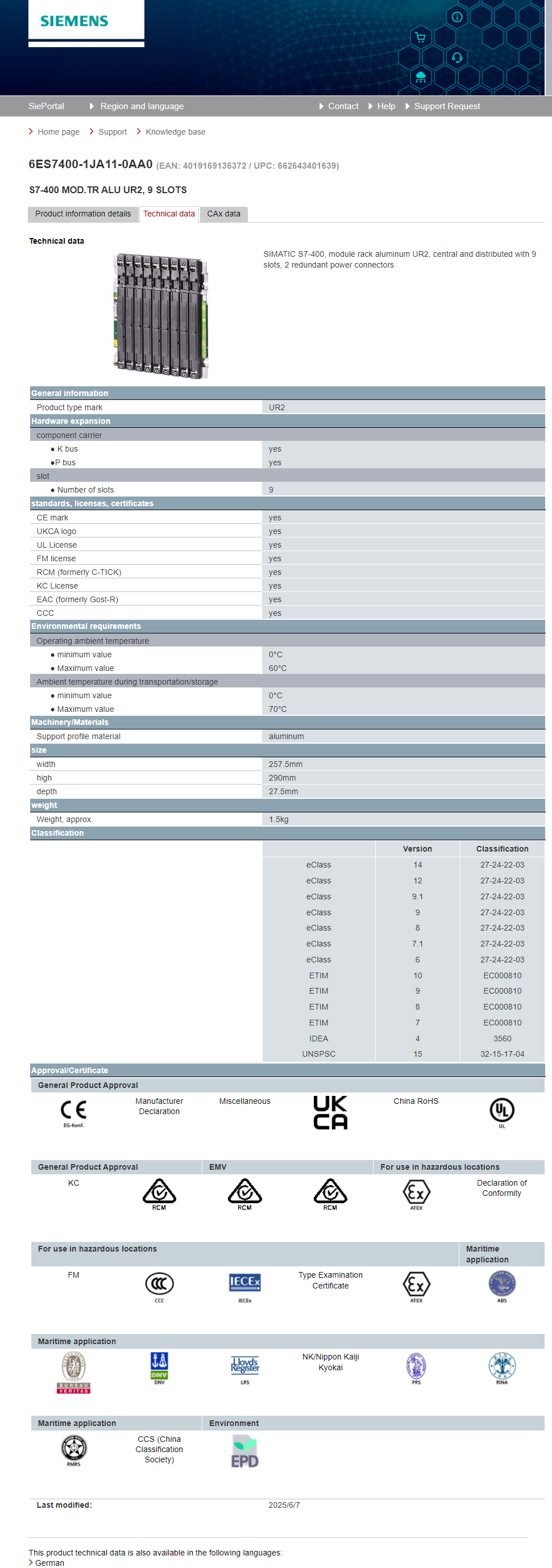The height and width of the screenshot is (1568, 552).
Task: Go to Knowledge base breadcrumb link
Action: [x=175, y=132]
